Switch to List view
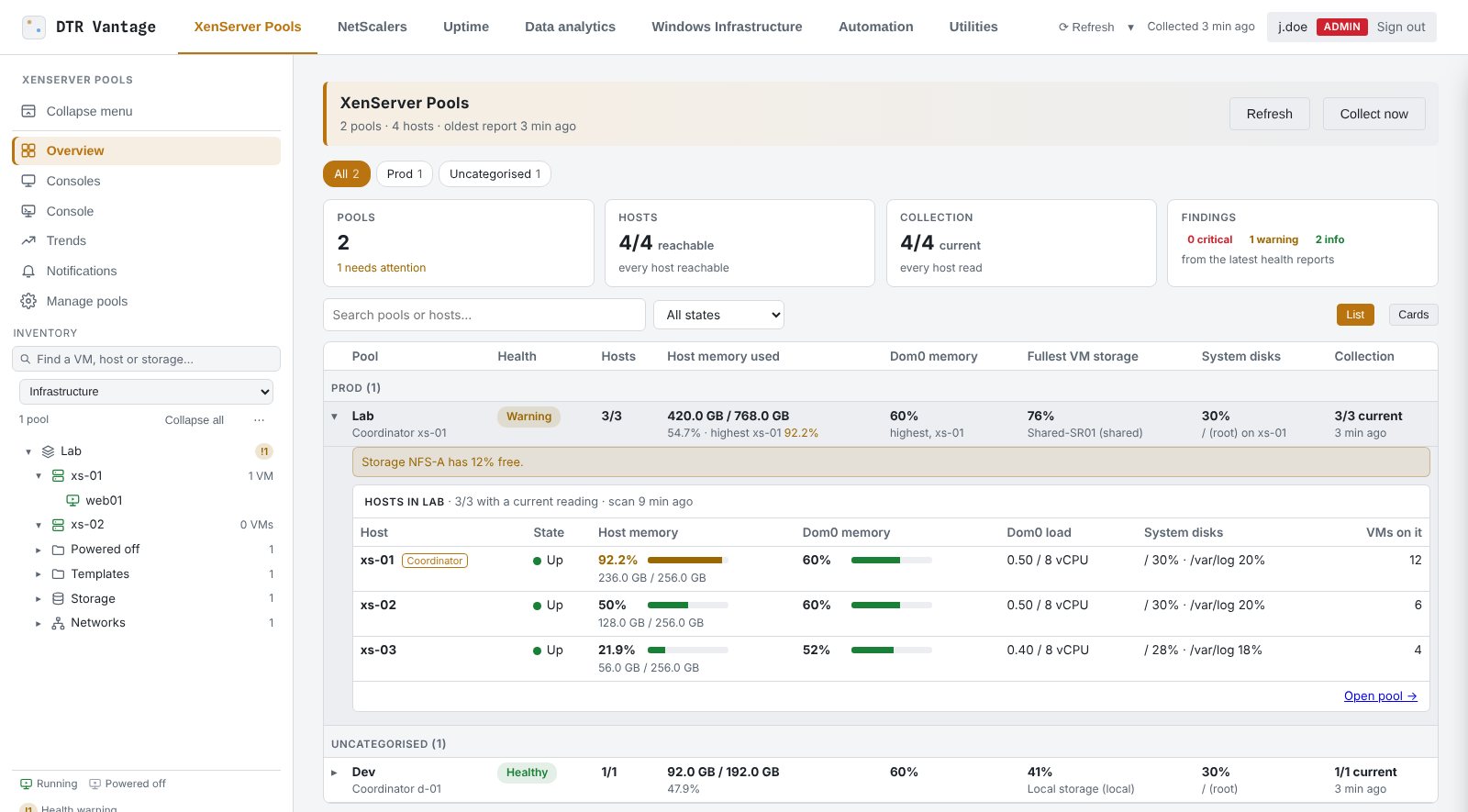 [x=1355, y=315]
